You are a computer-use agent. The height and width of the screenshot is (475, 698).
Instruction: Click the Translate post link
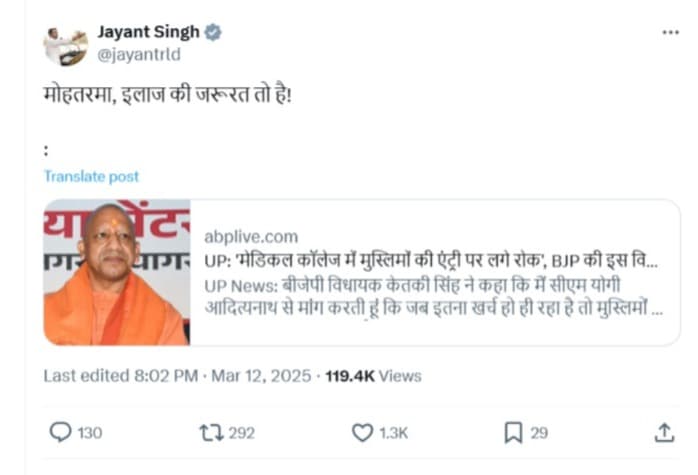[91, 176]
